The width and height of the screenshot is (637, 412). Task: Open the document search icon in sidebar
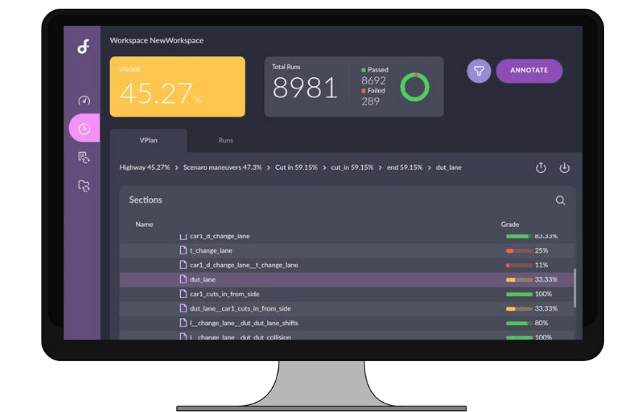pos(84,157)
